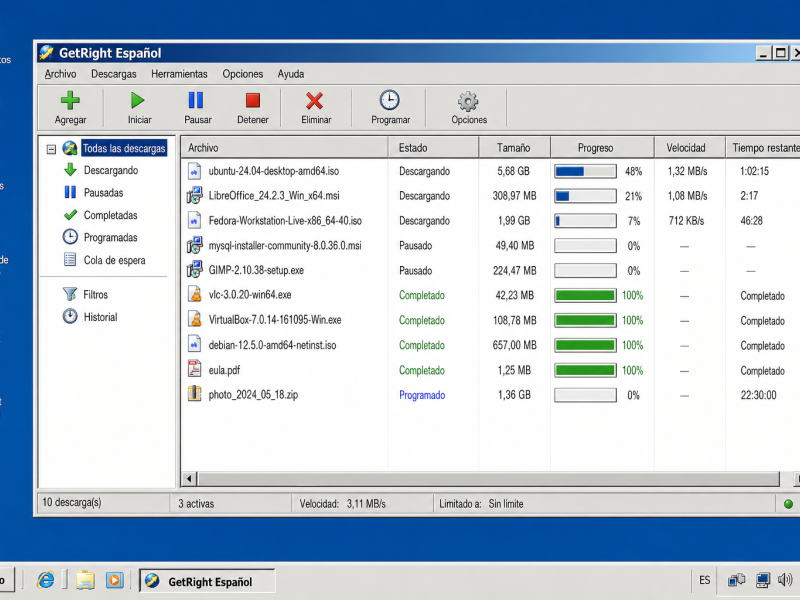Screen dimensions: 800x600
Task: Open the Programar clock toolbar icon
Action: 389,101
